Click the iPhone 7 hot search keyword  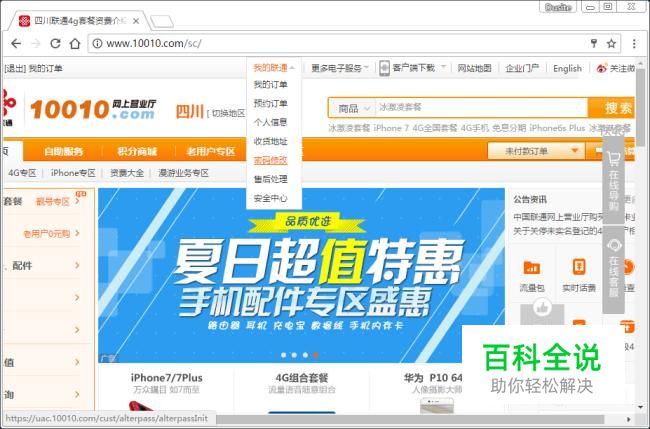[x=391, y=128]
